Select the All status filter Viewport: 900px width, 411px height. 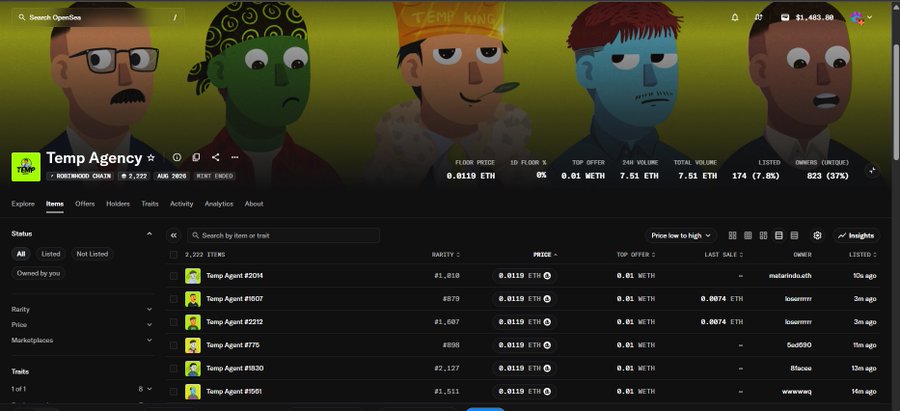21,254
